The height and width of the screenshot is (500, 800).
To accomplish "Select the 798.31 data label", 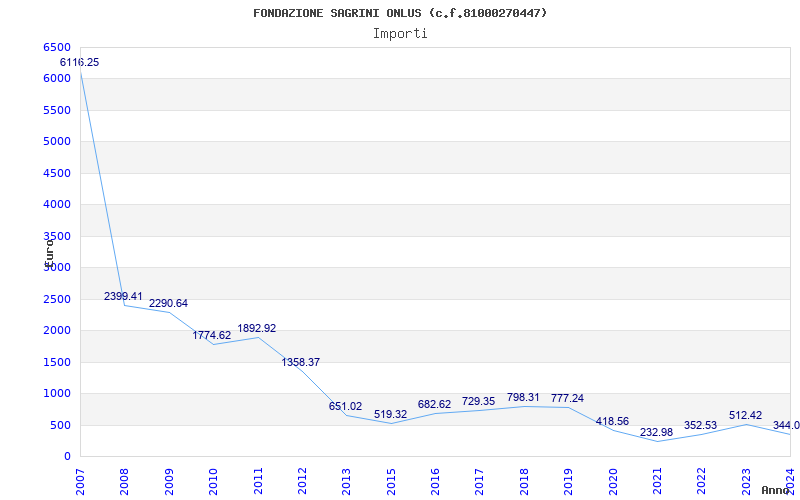I will point(523,397).
